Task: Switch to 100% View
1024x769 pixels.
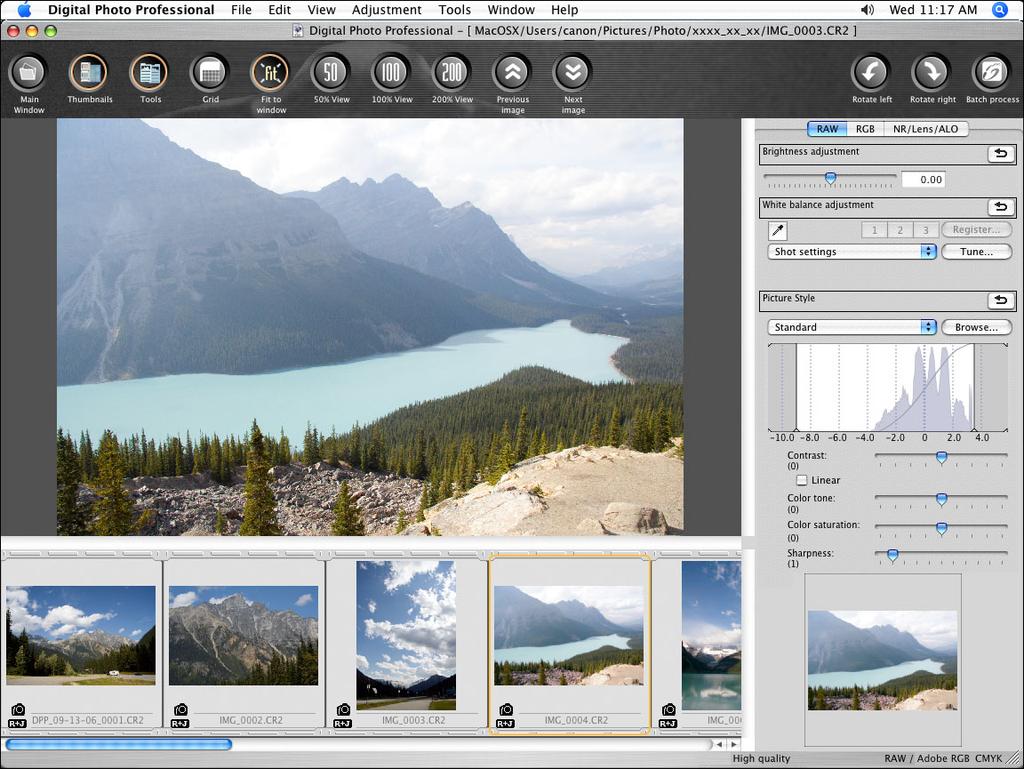Action: pyautogui.click(x=391, y=72)
